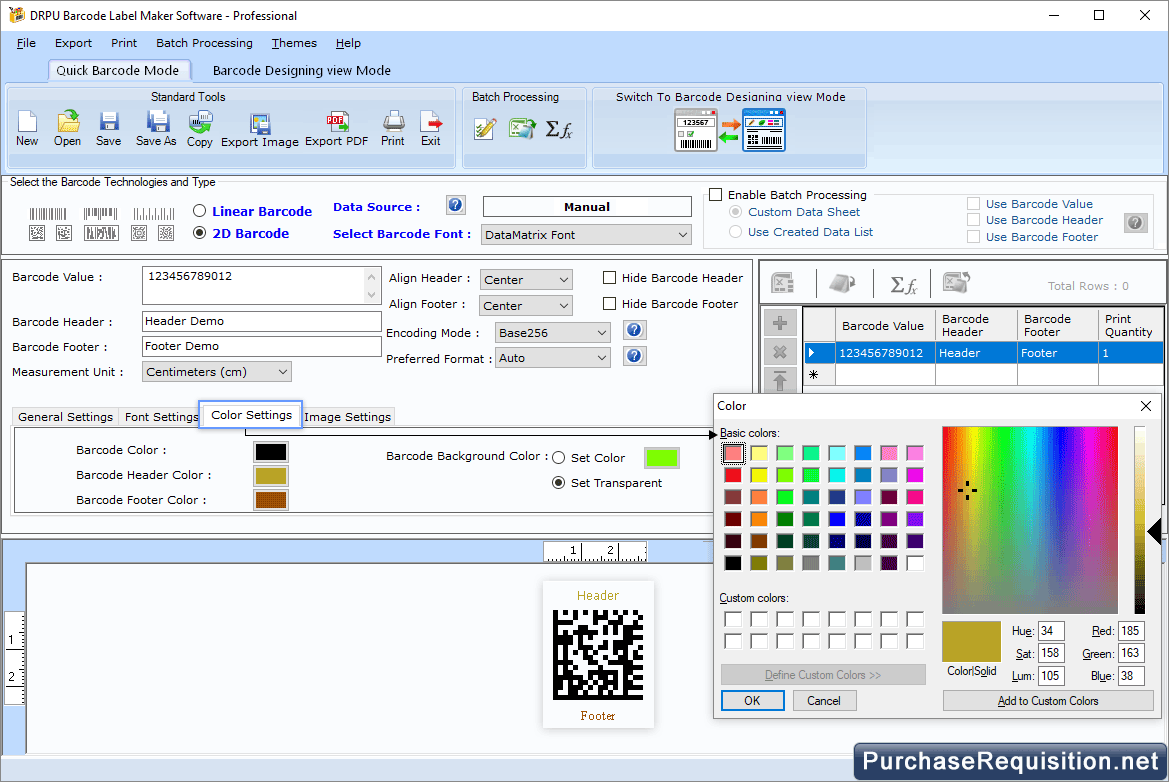Export barcode using Export PDF icon

tap(336, 127)
